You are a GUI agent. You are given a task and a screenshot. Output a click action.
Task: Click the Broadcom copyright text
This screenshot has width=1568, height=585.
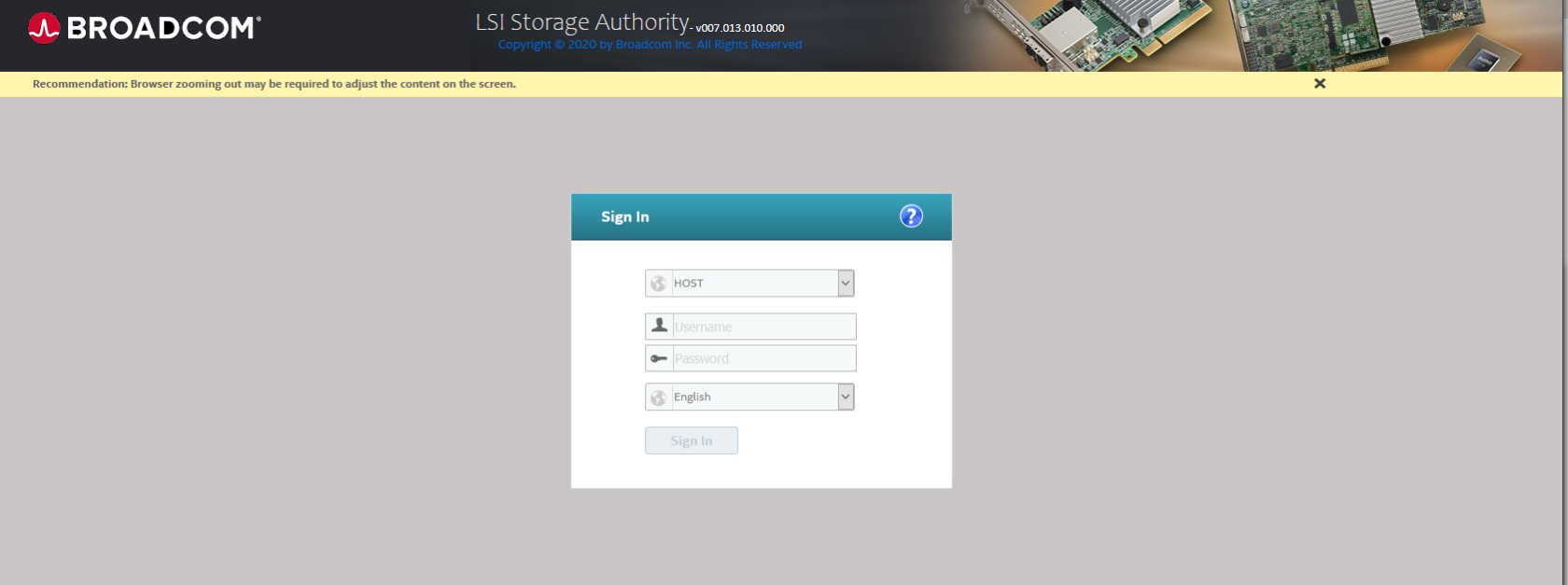650,45
